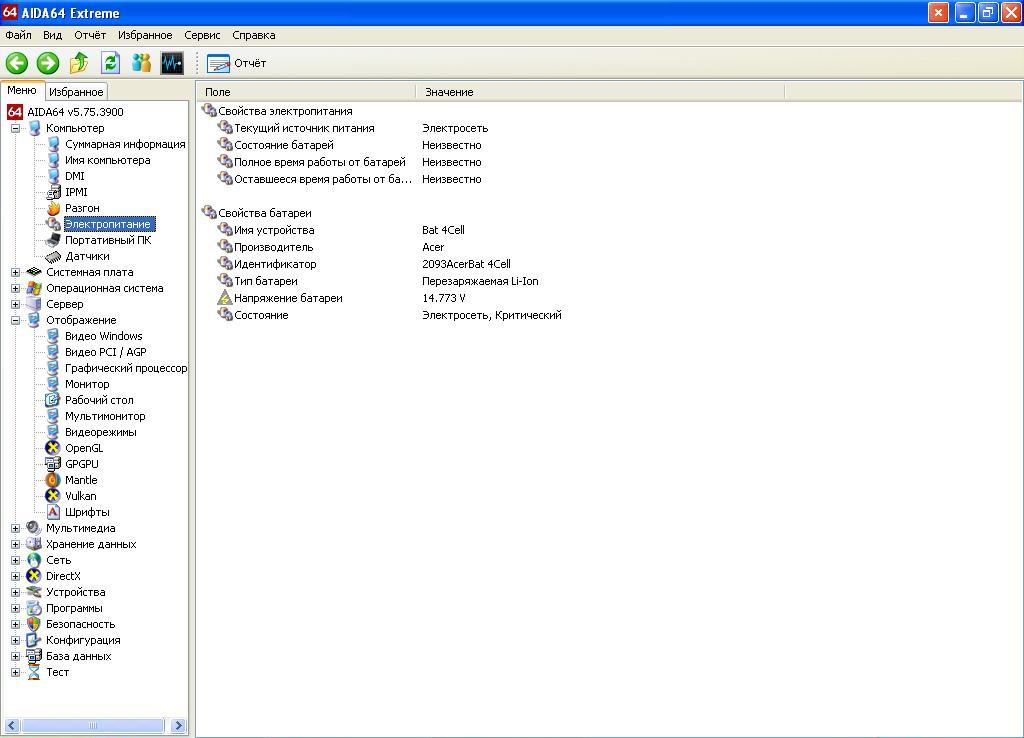The height and width of the screenshot is (738, 1024).
Task: Go back with the green left arrow
Action: (17, 63)
